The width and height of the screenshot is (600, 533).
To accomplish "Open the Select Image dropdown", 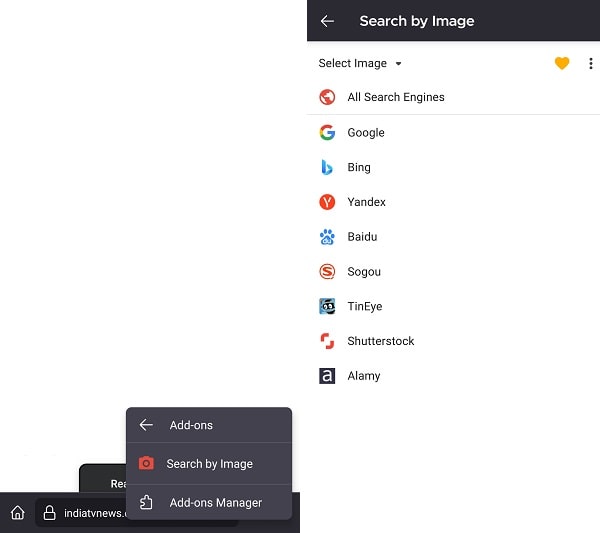I will 360,63.
